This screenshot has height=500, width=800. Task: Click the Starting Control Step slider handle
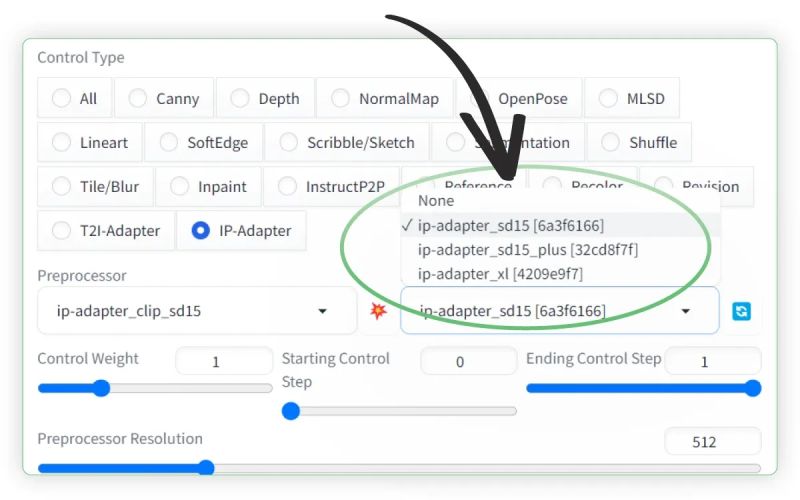click(291, 411)
